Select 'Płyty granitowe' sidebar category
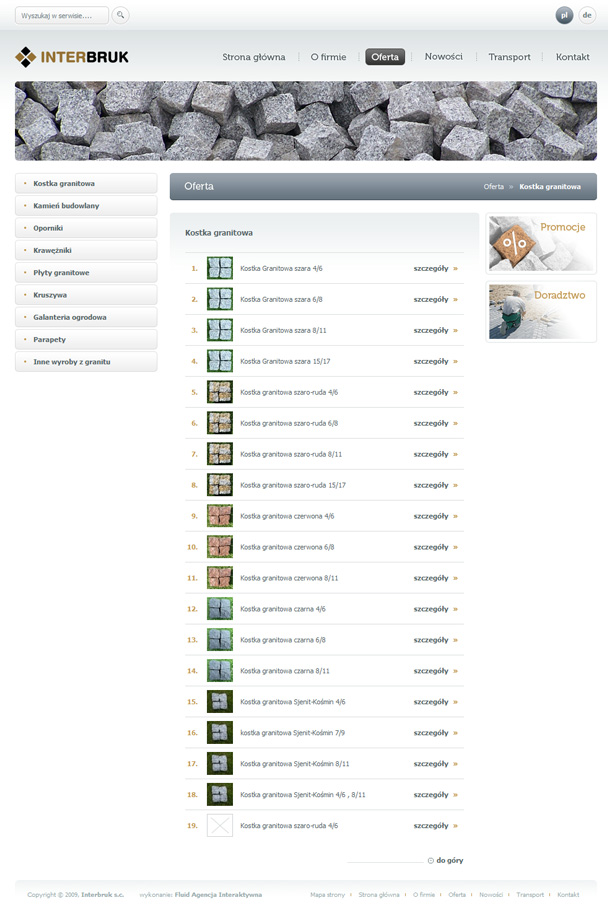Image resolution: width=608 pixels, height=924 pixels. pos(61,273)
